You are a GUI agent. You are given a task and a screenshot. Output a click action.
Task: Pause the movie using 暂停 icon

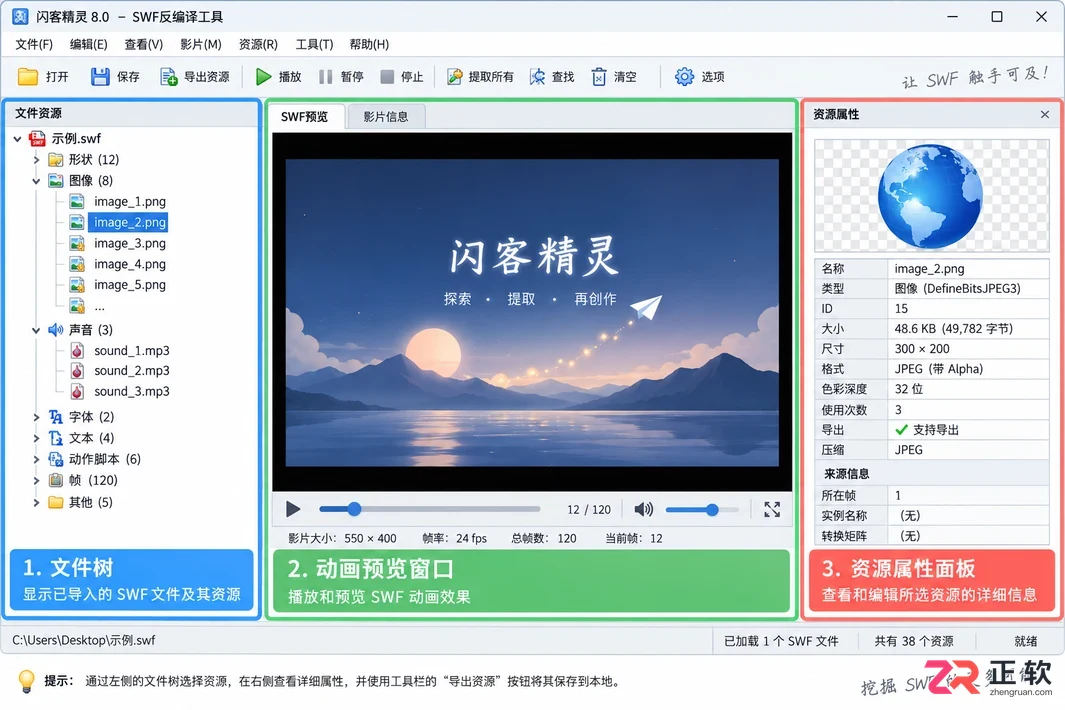pyautogui.click(x=326, y=77)
